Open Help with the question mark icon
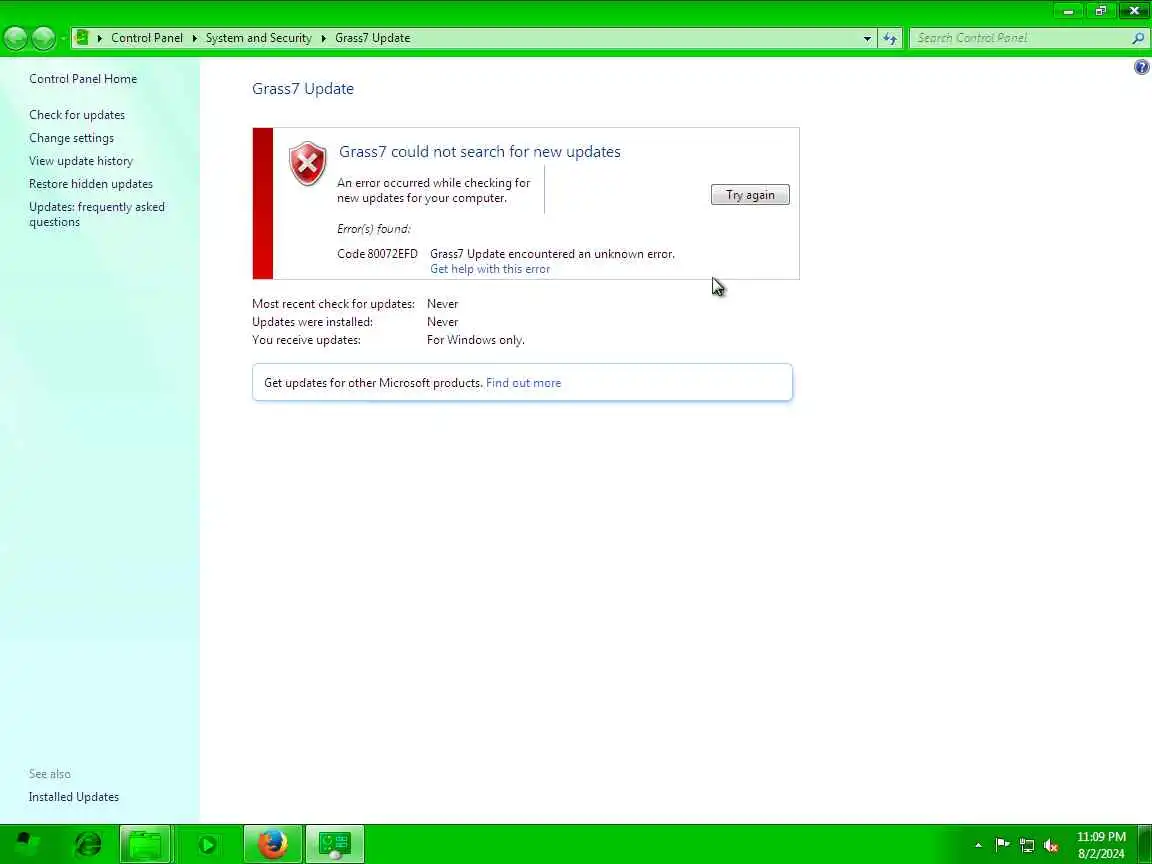The height and width of the screenshot is (864, 1152). (x=1141, y=68)
